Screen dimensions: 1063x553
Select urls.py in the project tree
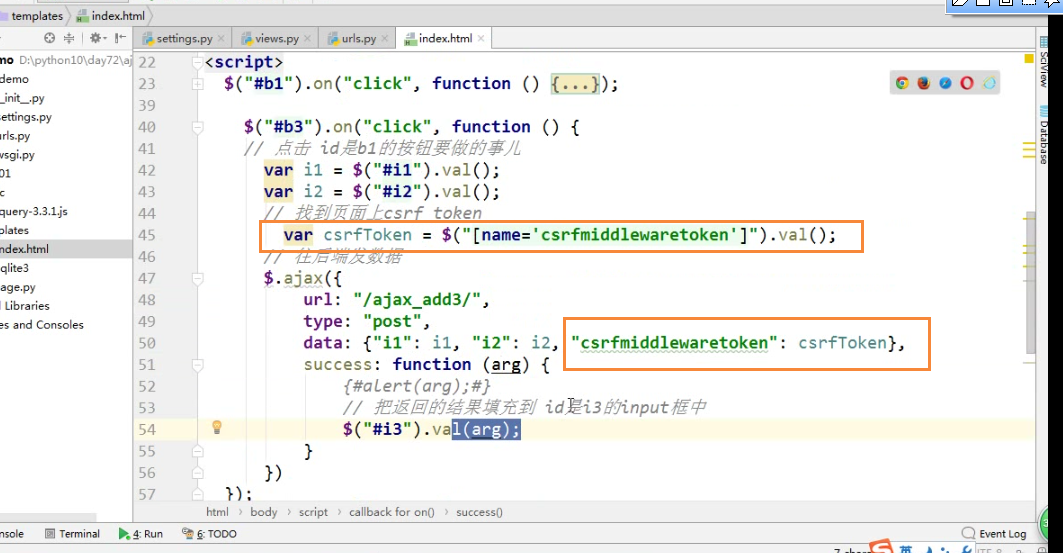[15, 136]
